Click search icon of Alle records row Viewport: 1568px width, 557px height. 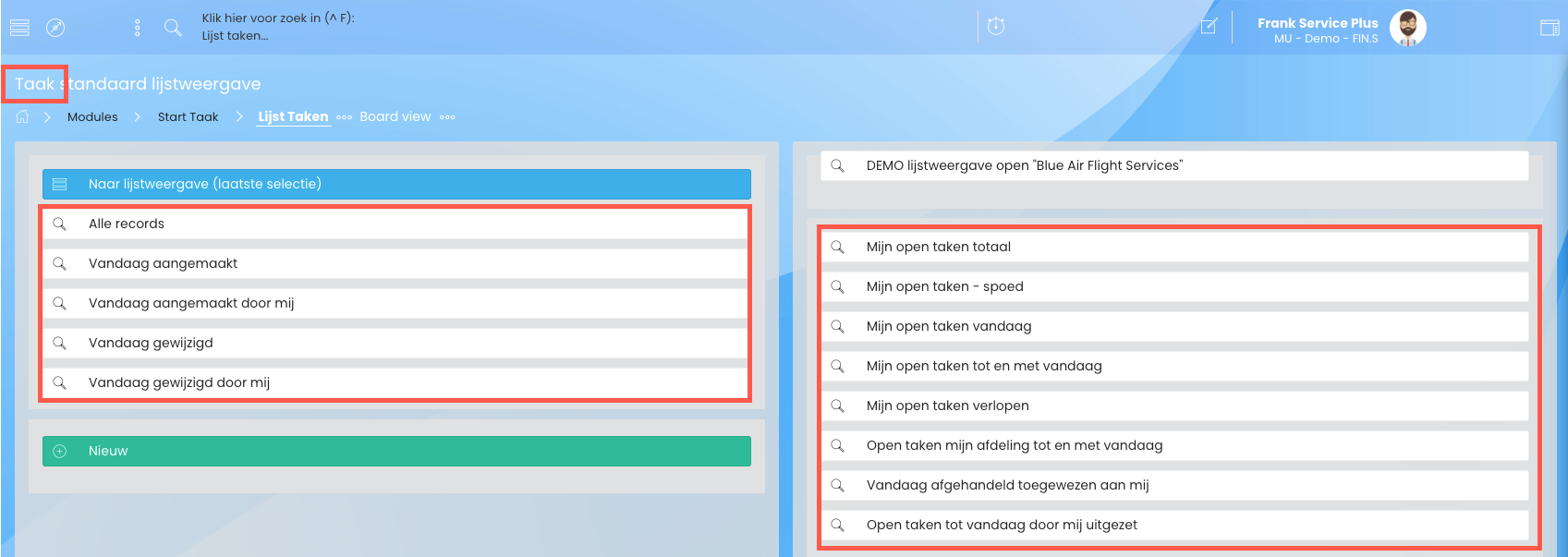[x=59, y=224]
